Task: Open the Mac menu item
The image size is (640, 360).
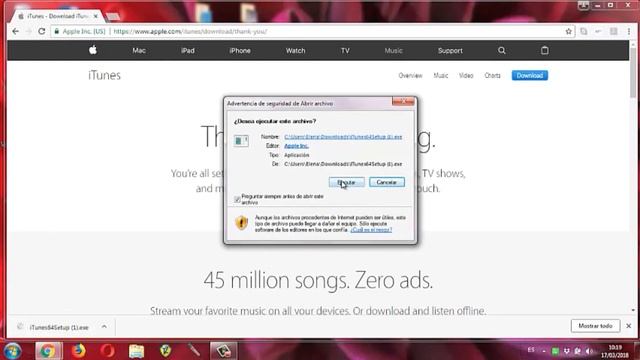Action: [x=139, y=51]
